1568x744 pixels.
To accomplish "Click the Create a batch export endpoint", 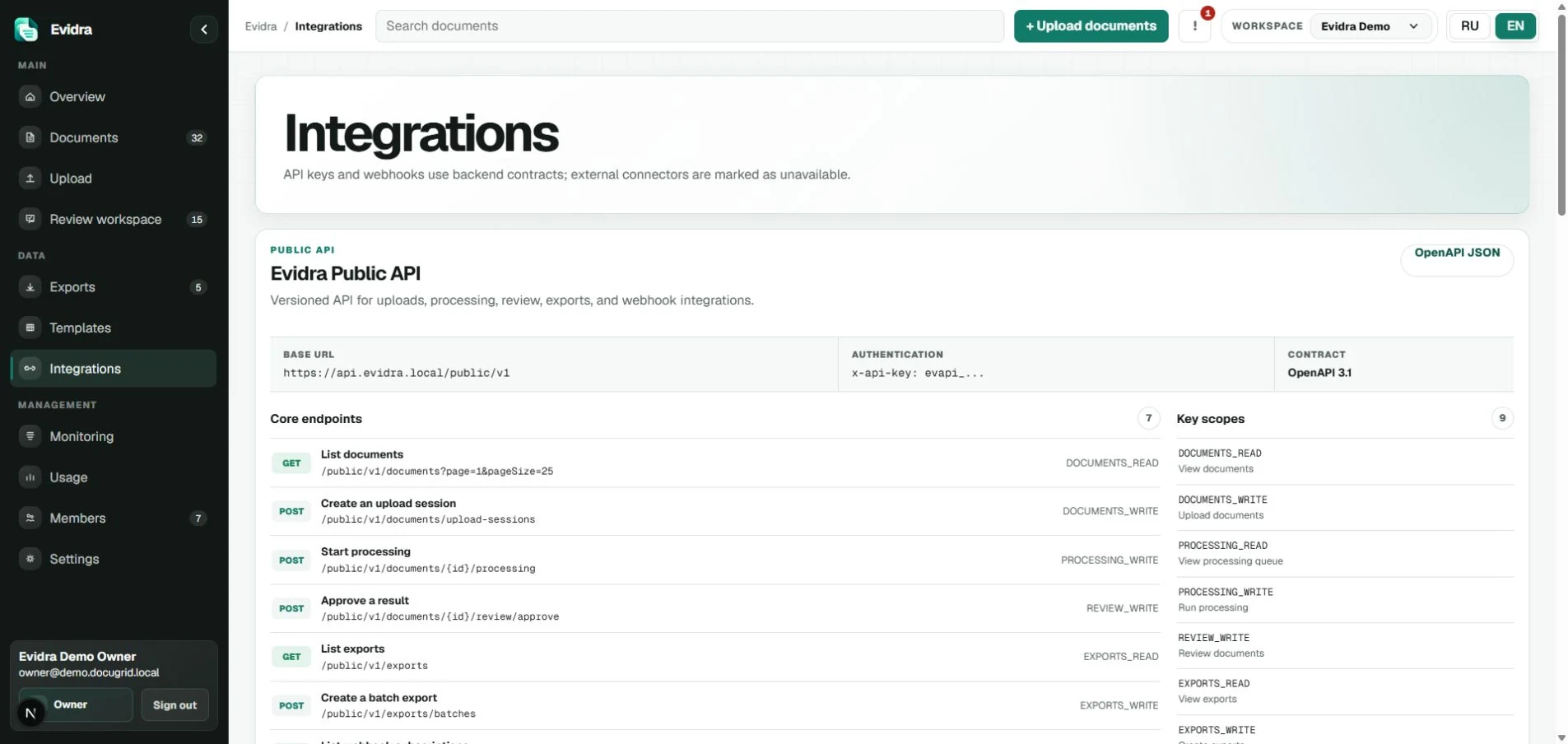I will pos(714,705).
